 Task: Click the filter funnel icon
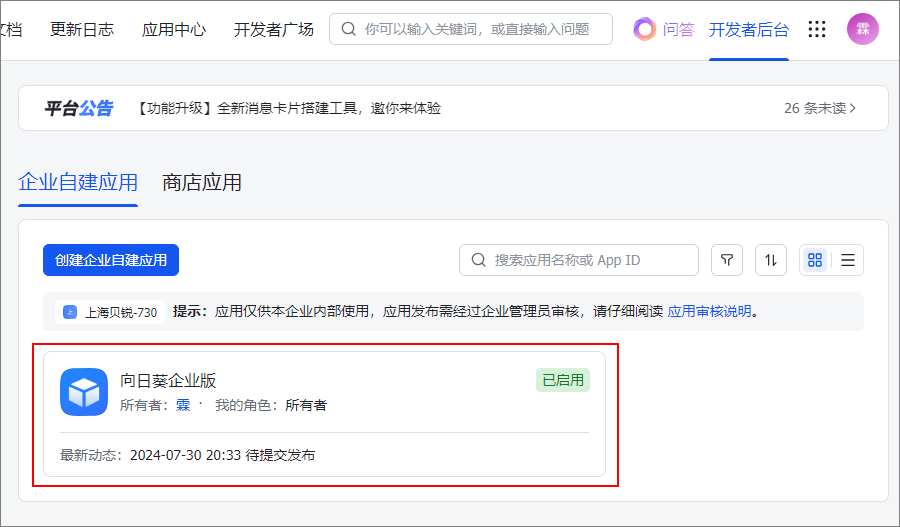tap(727, 260)
